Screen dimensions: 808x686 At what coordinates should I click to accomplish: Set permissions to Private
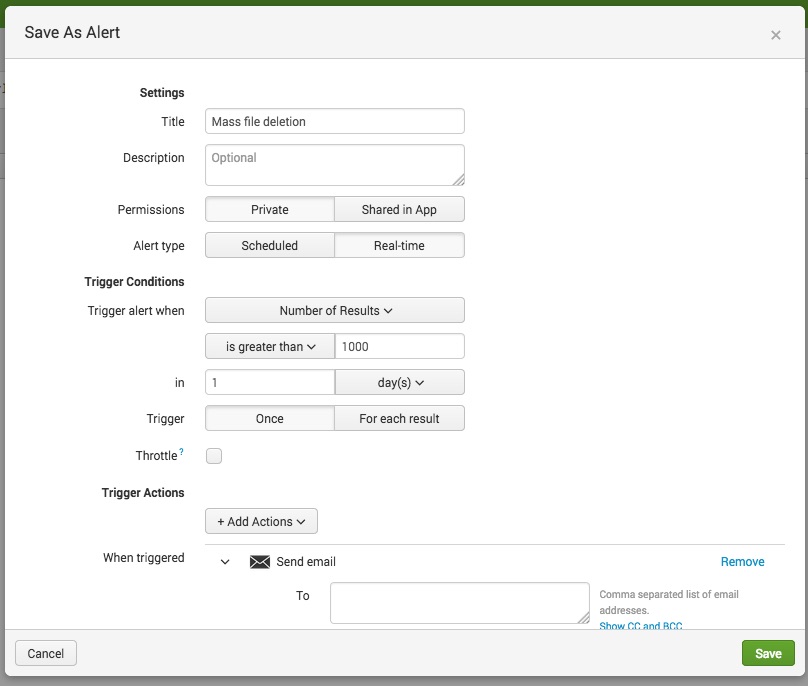pyautogui.click(x=269, y=209)
